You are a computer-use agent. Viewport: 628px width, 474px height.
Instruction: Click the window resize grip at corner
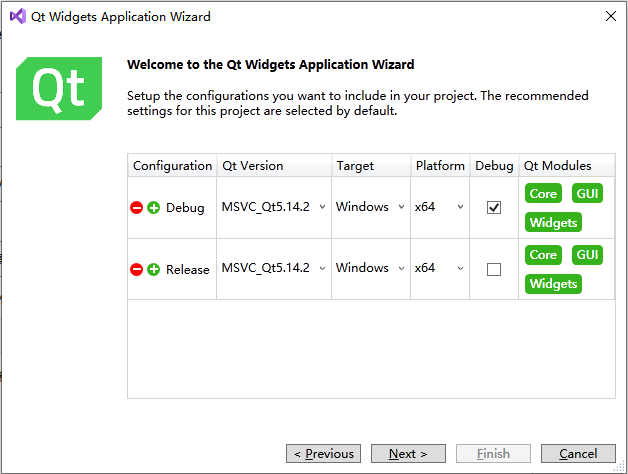[620, 466]
